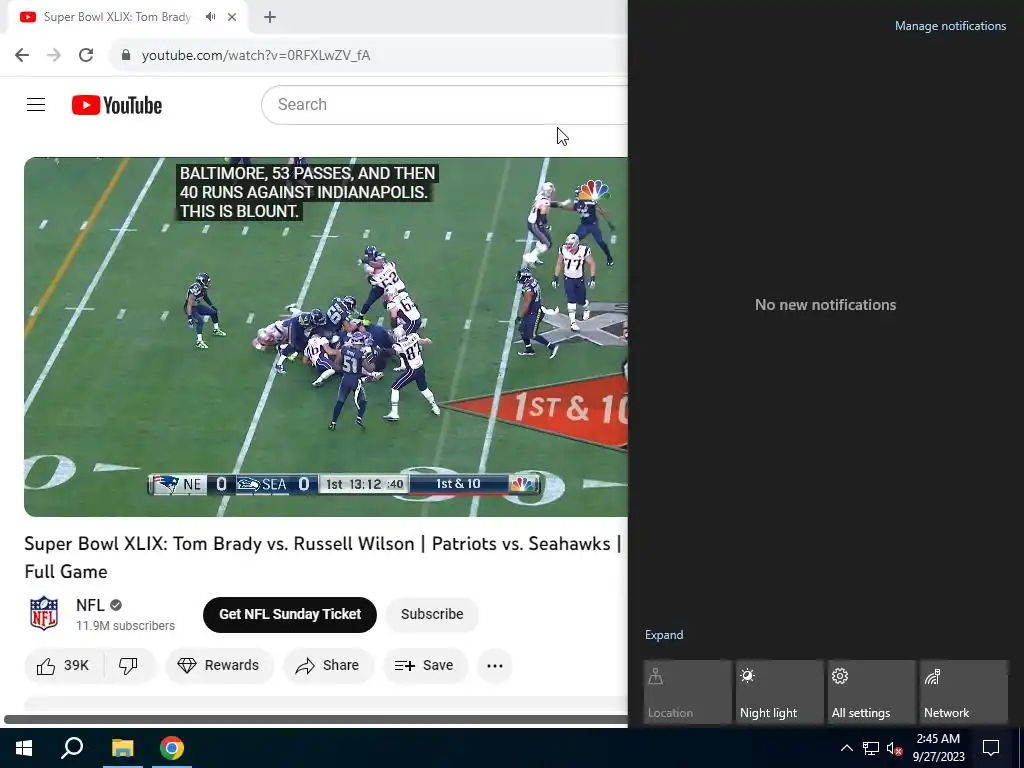The height and width of the screenshot is (768, 1024).
Task: Reload the page with the refresh icon
Action: 86,55
